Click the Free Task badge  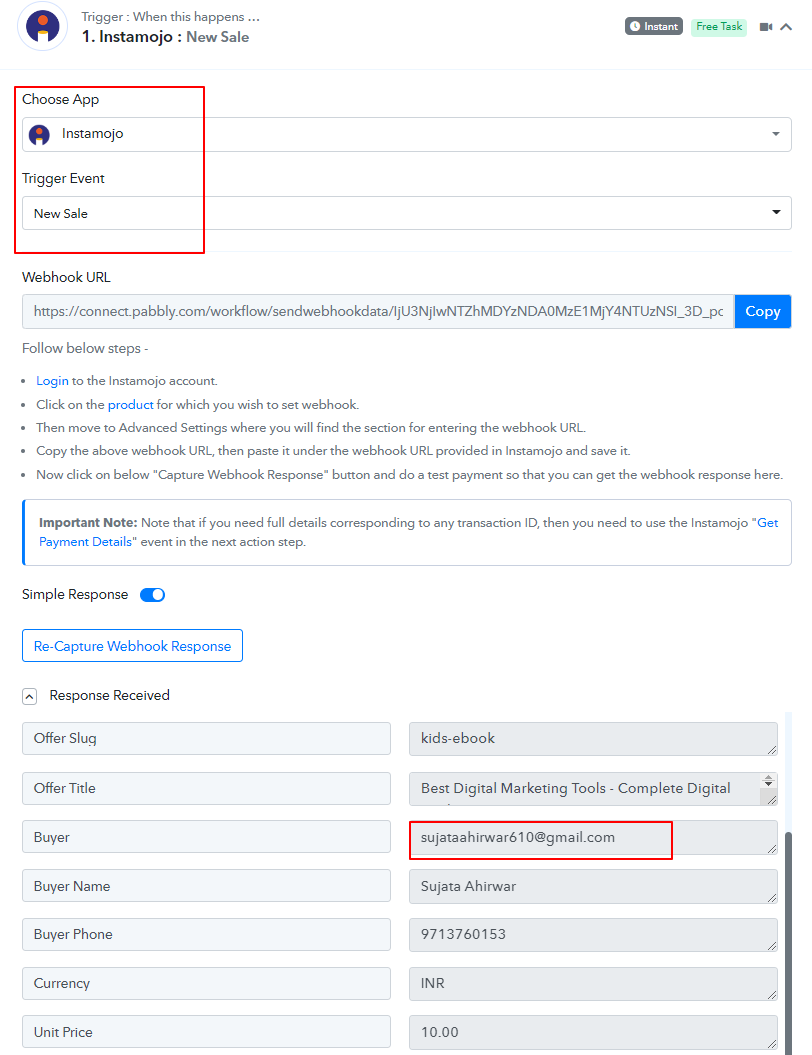(718, 26)
